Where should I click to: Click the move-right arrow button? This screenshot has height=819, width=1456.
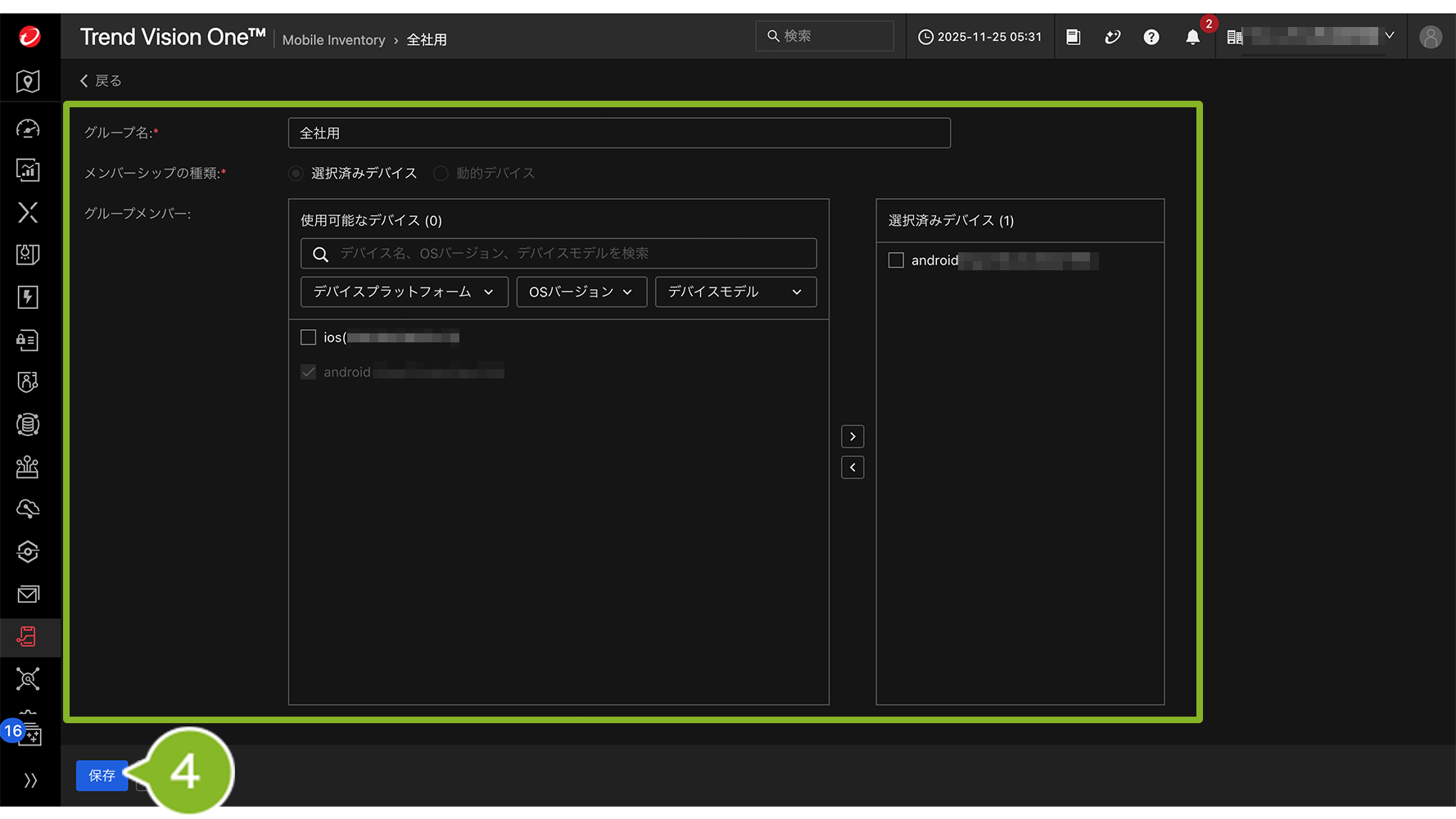[x=852, y=437]
